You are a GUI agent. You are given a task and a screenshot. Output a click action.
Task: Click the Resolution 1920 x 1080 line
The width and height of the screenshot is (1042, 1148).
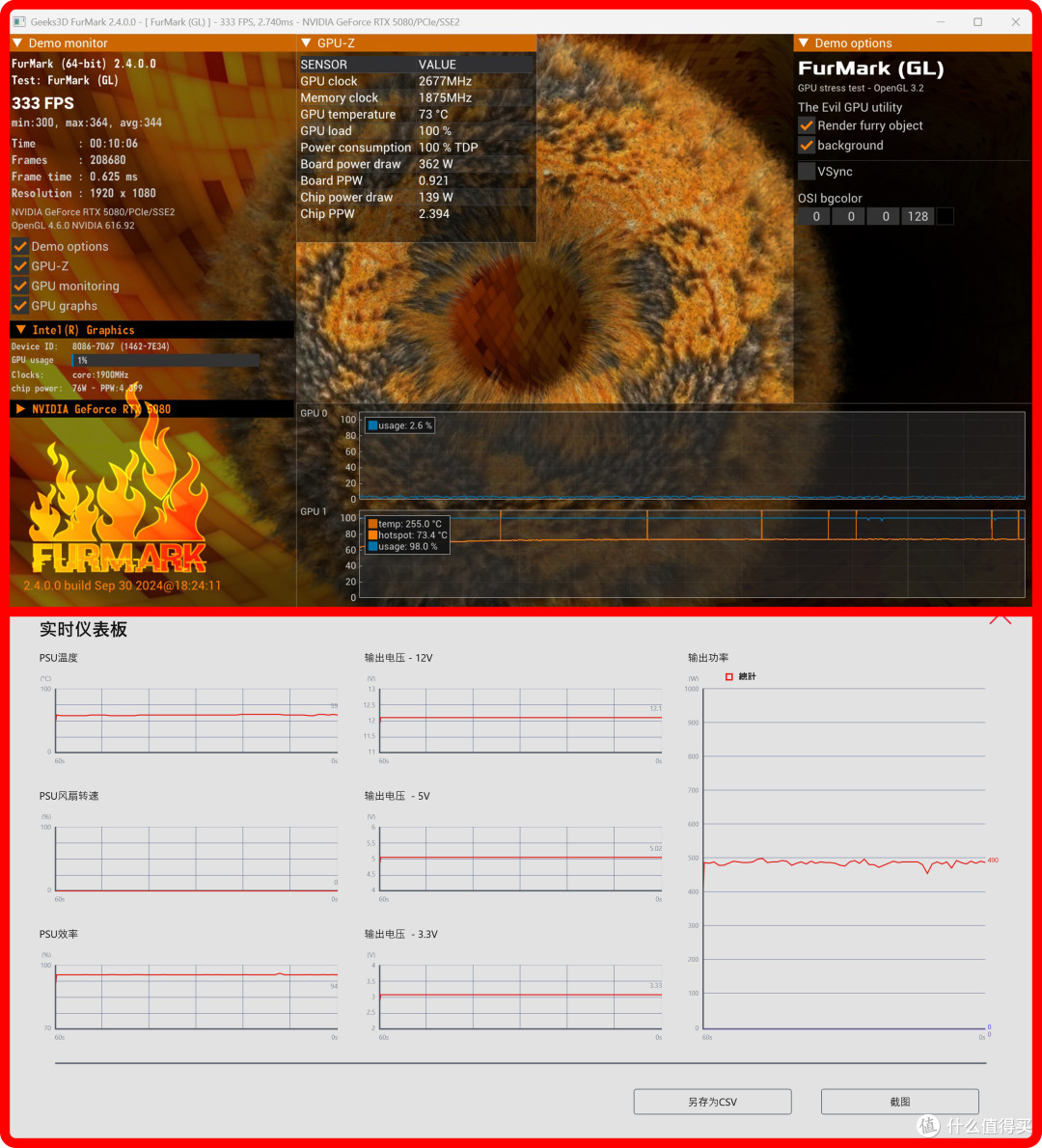click(x=84, y=193)
